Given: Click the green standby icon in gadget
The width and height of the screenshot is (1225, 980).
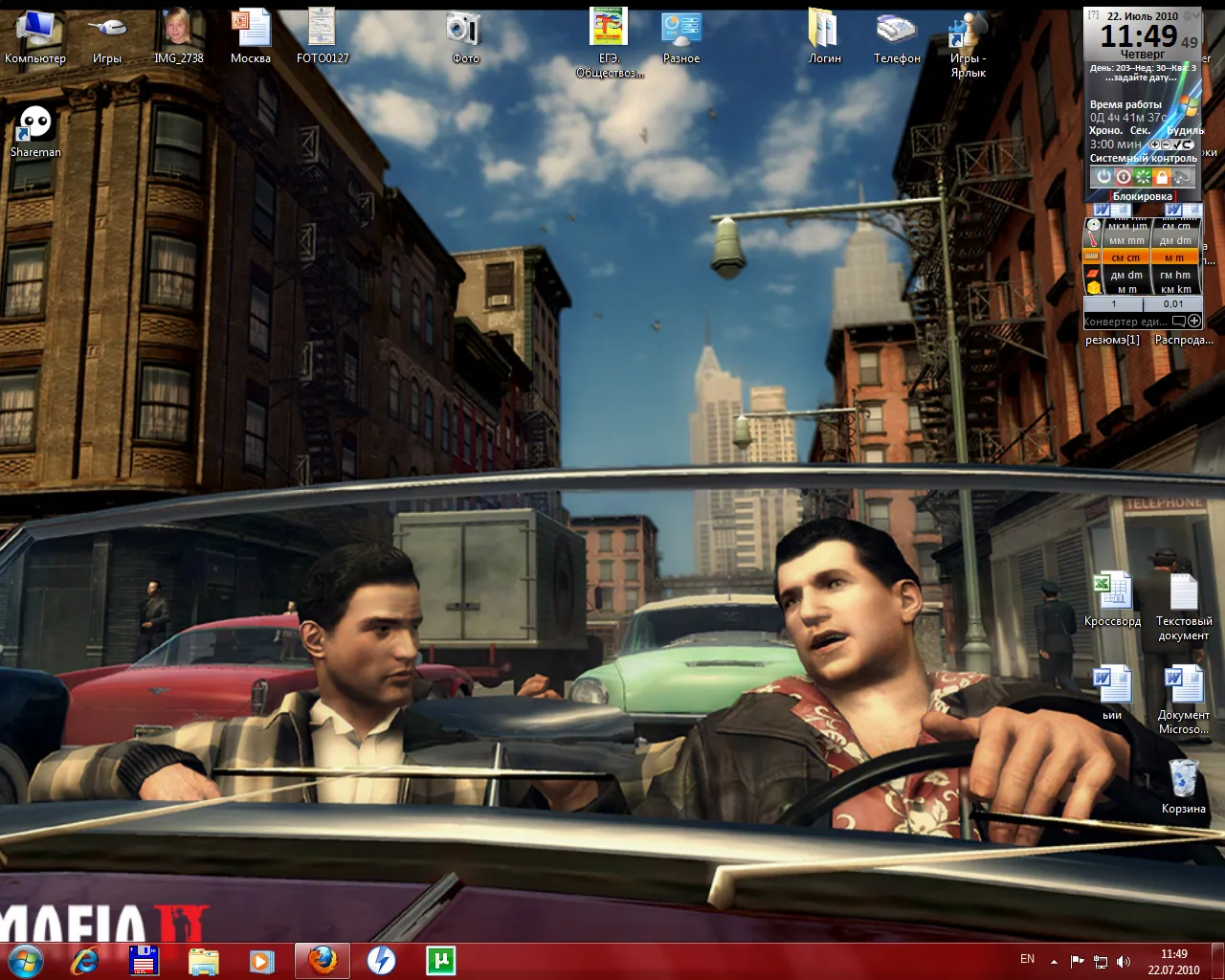Looking at the screenshot, I should [1143, 177].
